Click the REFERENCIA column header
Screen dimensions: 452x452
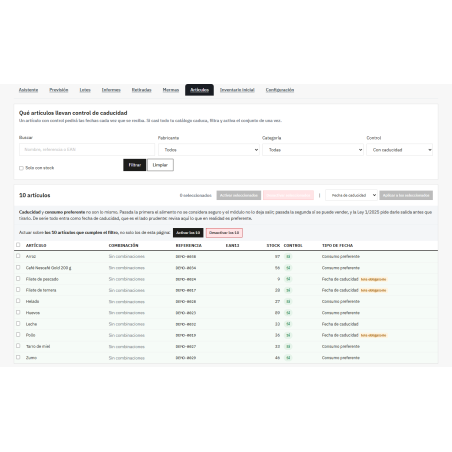189,245
